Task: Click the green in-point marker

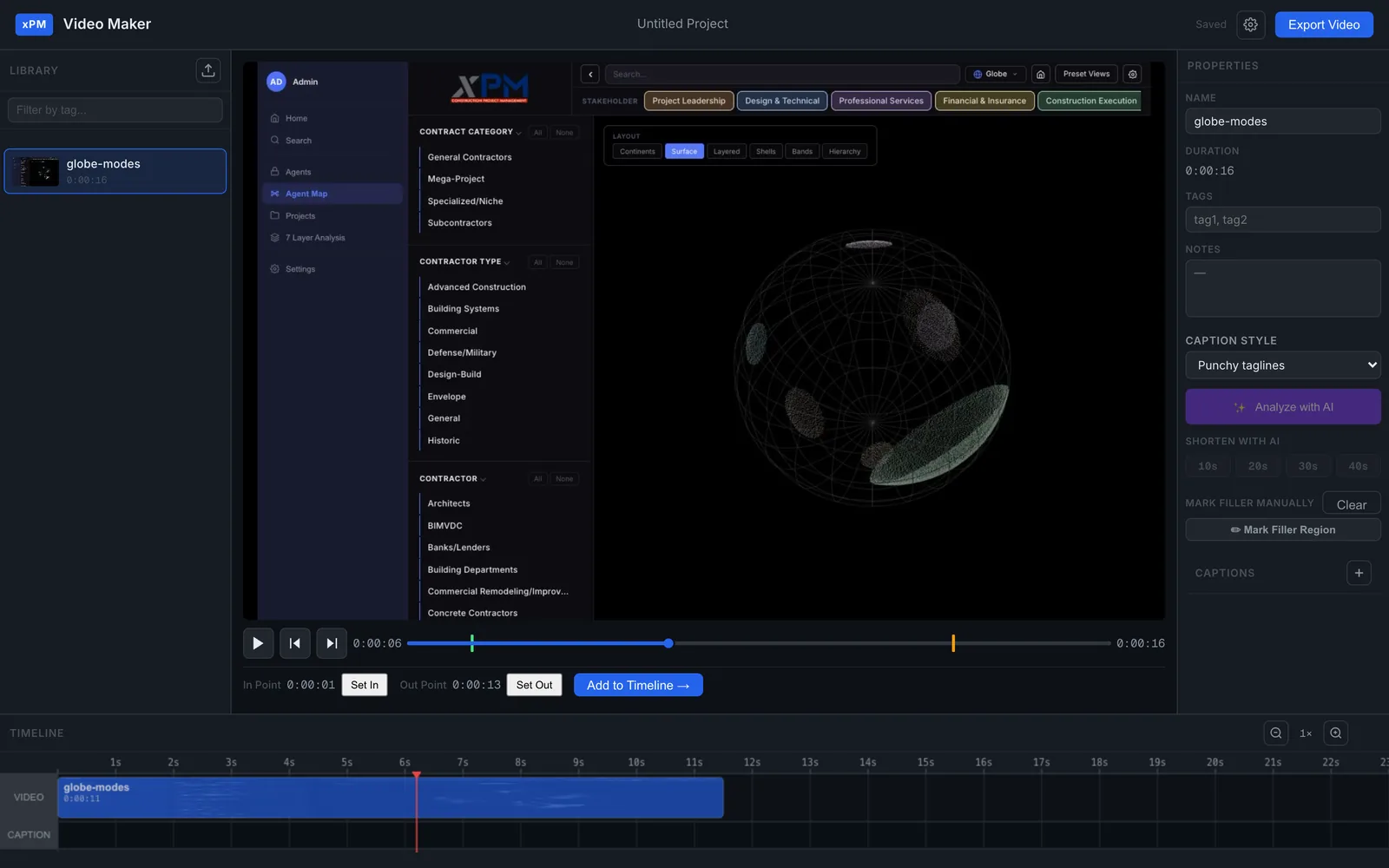Action: 472,643
